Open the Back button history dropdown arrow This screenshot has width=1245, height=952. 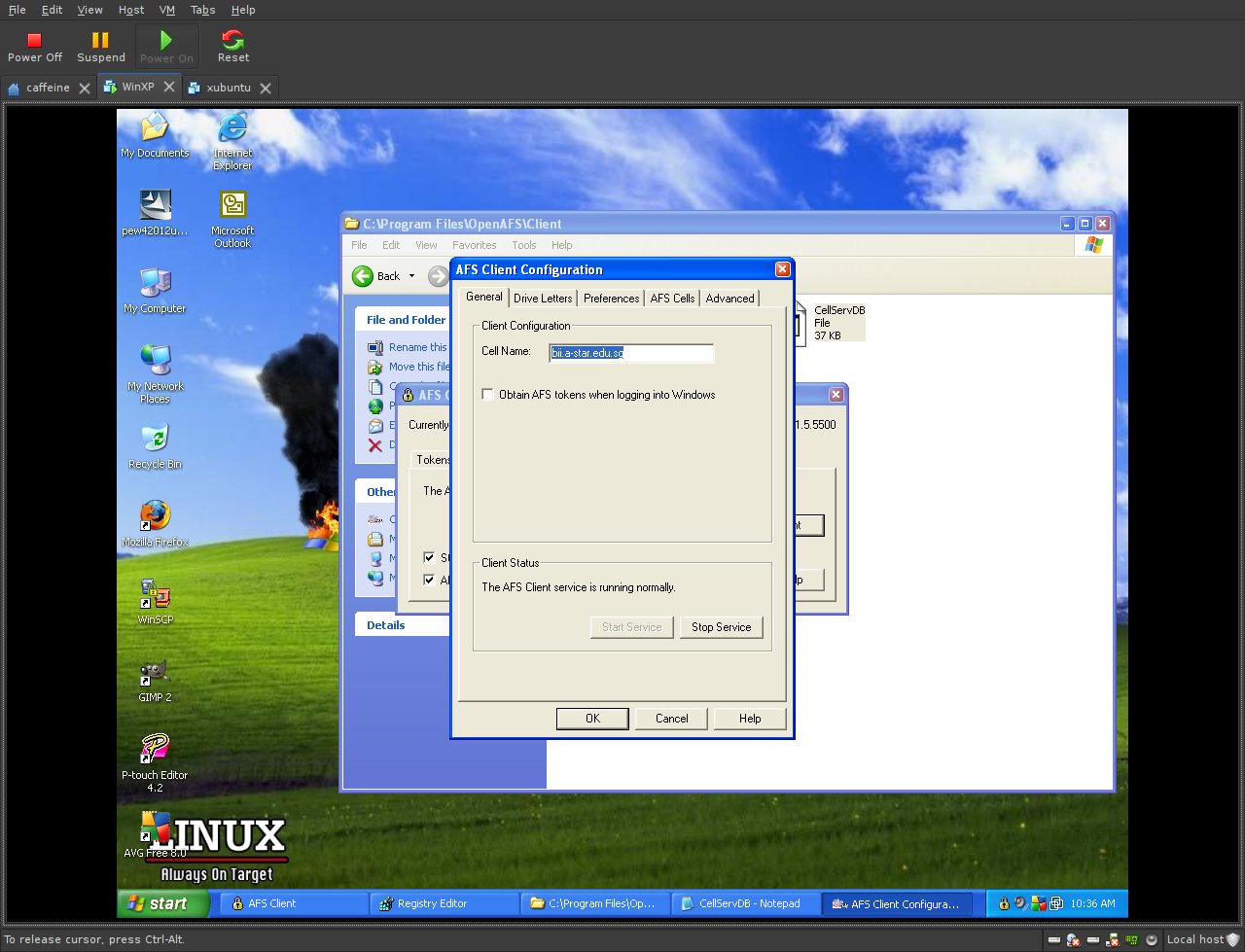coord(411,276)
